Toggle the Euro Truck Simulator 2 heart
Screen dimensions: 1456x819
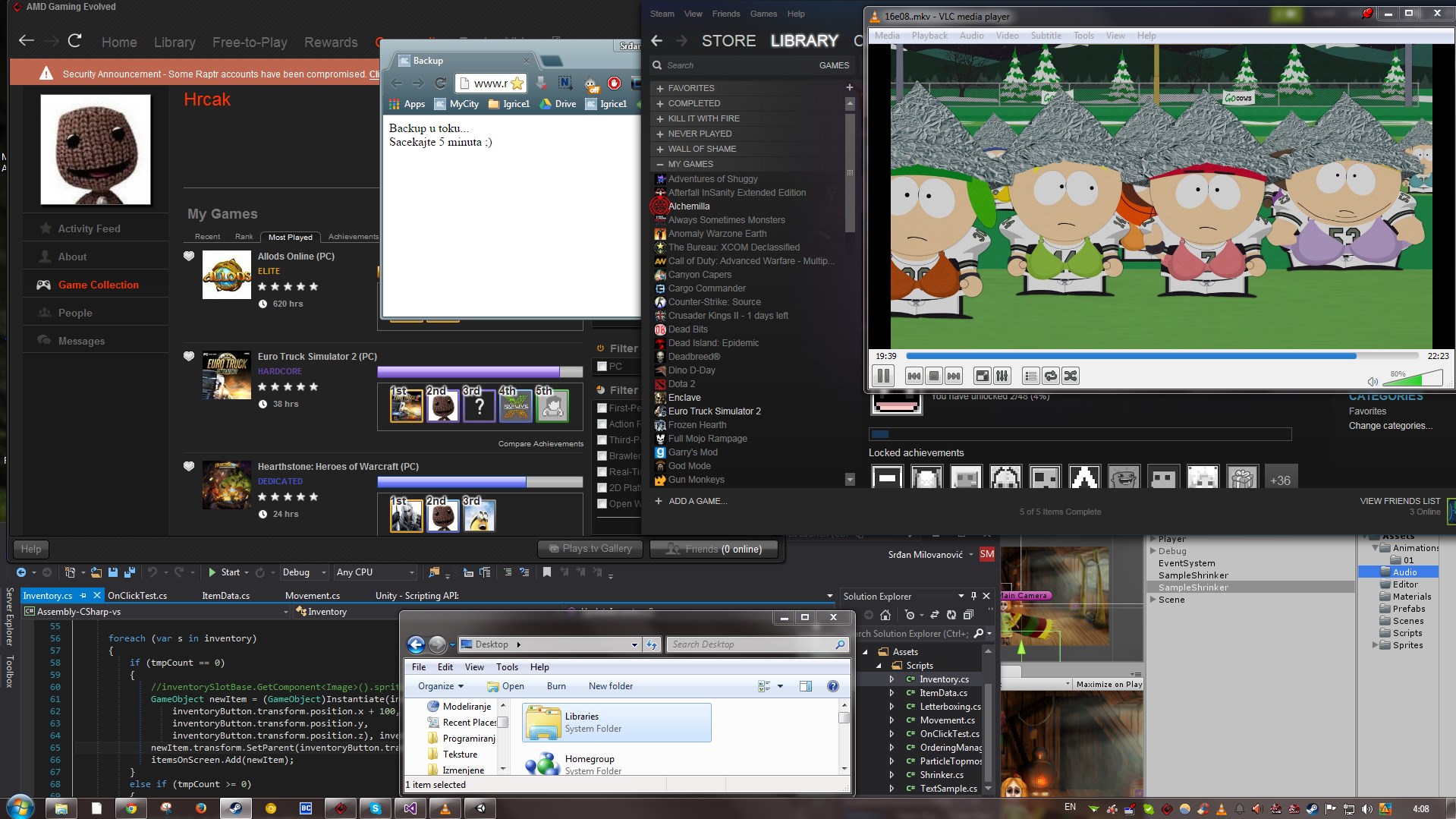189,357
